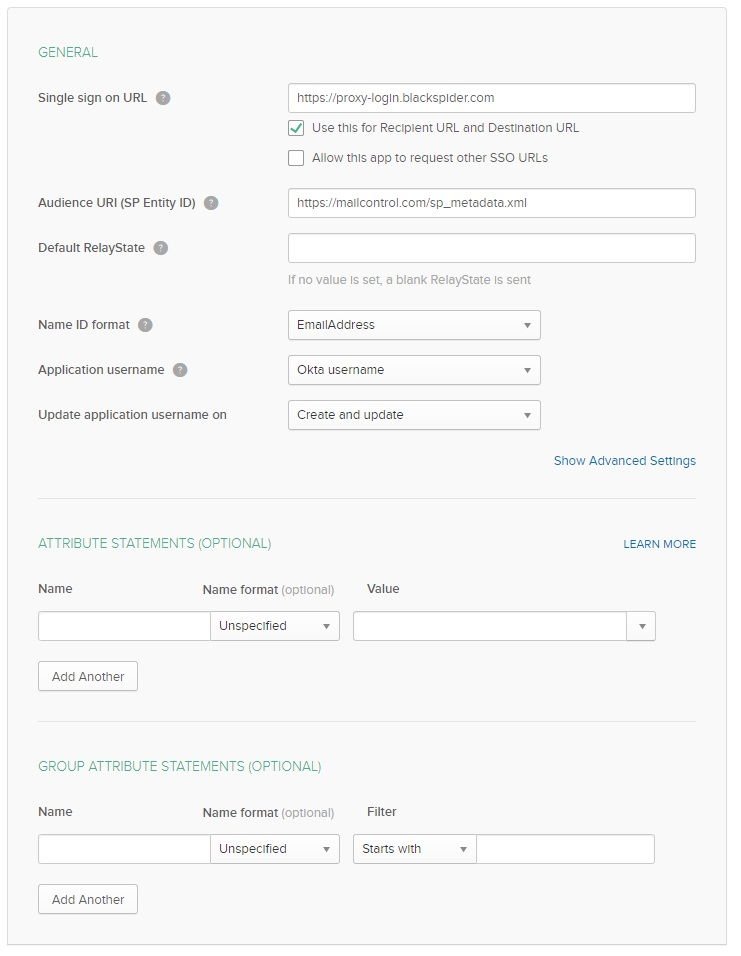Click help icon beside Single sign on URL
741x956 pixels.
163,98
